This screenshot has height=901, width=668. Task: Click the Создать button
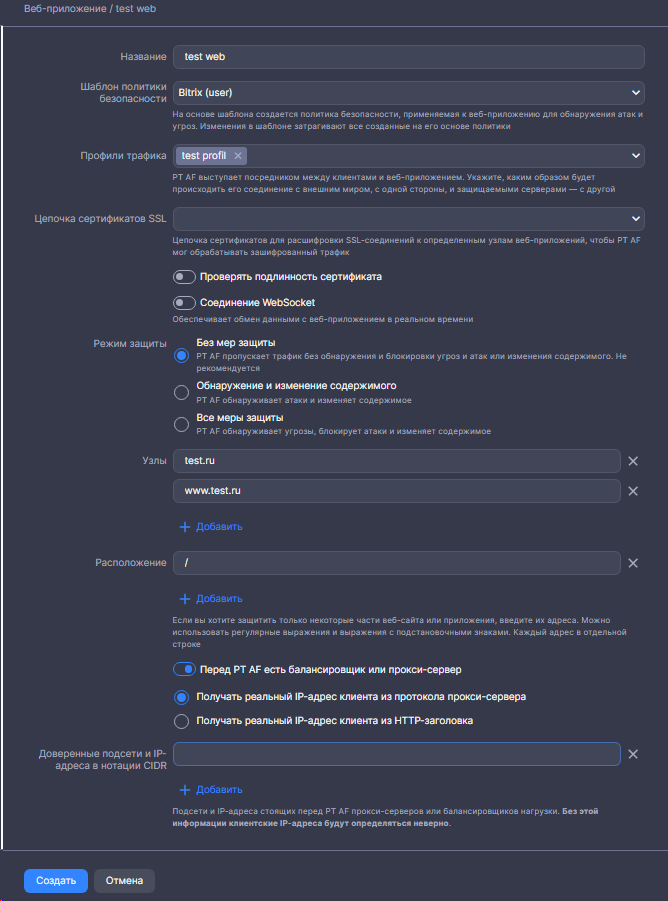coord(56,881)
